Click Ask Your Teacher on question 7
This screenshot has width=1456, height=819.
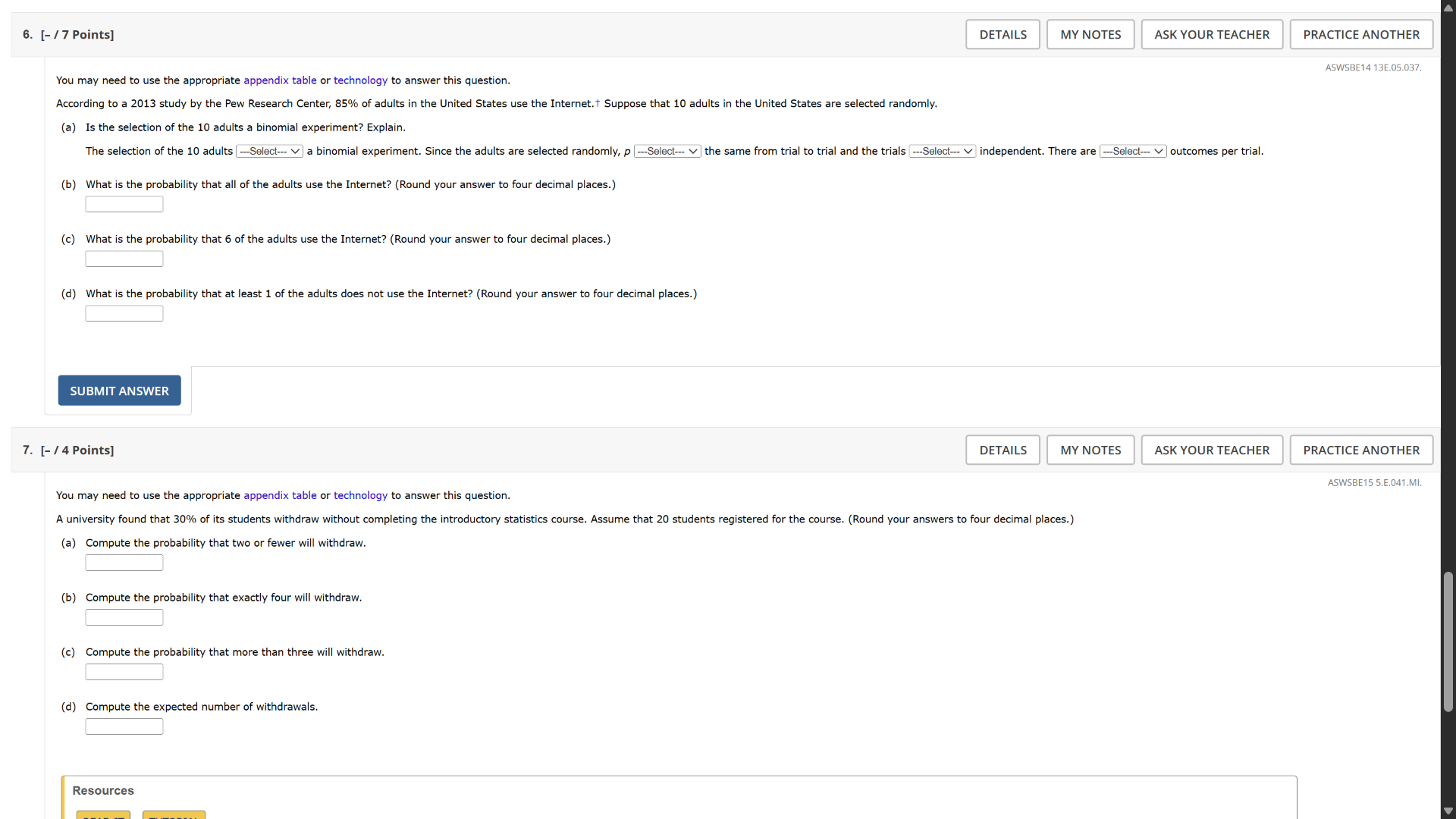pyautogui.click(x=1211, y=450)
